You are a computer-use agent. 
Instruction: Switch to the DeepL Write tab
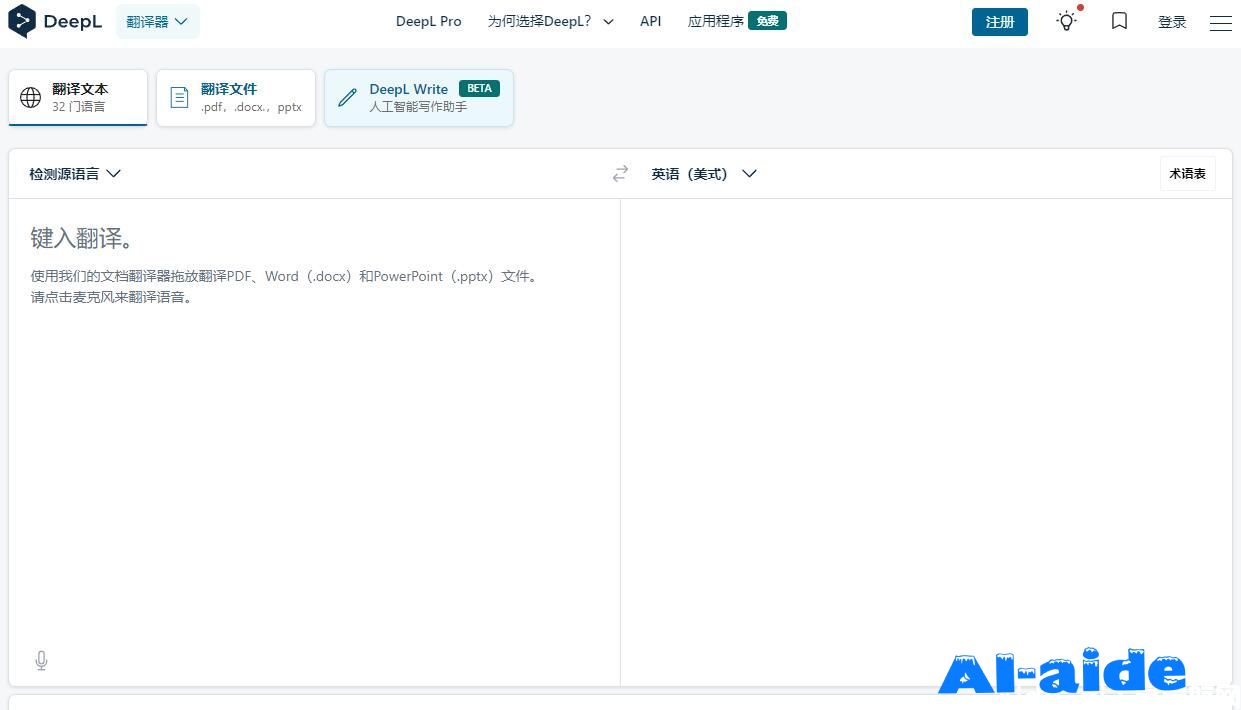click(x=419, y=97)
